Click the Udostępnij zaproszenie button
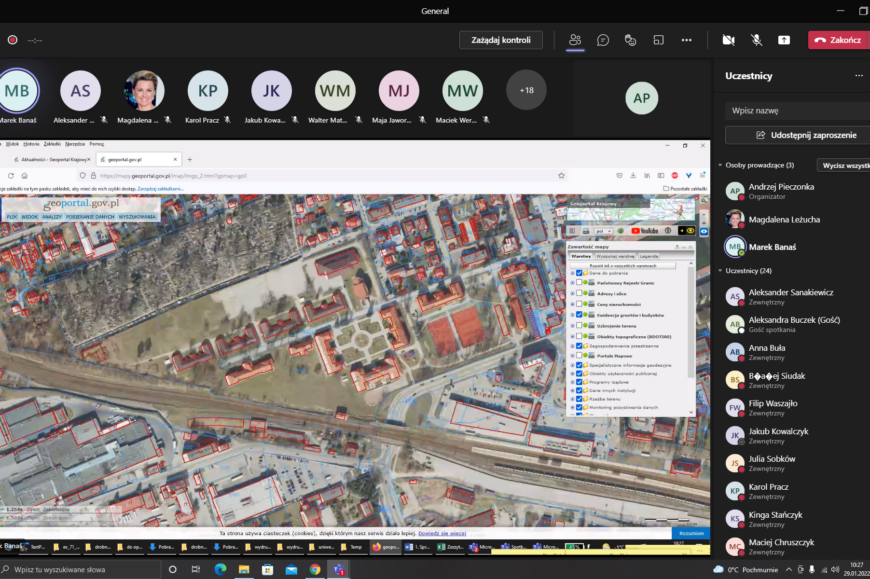870x579 pixels. tap(797, 135)
